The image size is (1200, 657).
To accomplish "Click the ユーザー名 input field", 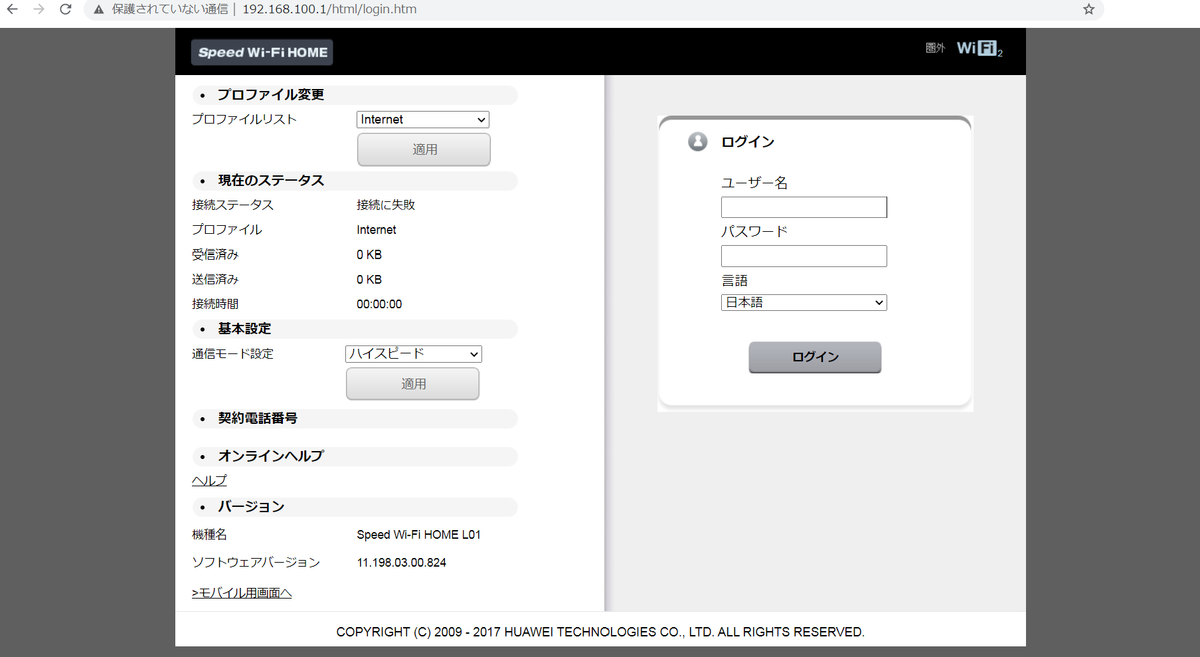I will [804, 207].
